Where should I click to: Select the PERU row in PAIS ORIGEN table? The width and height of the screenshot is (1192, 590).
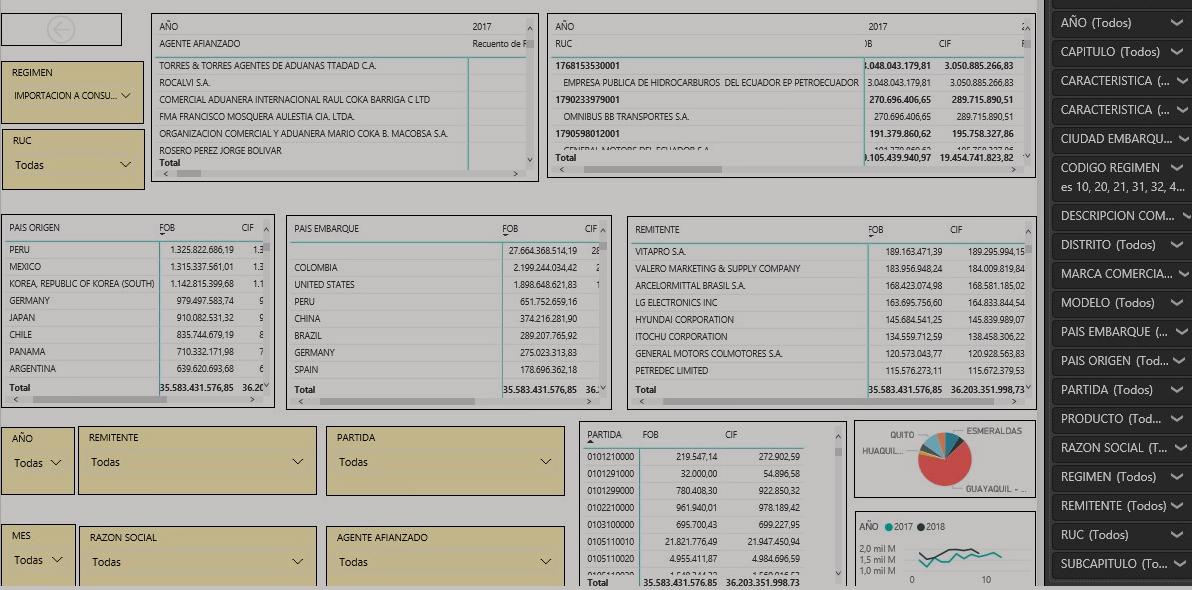[135, 249]
